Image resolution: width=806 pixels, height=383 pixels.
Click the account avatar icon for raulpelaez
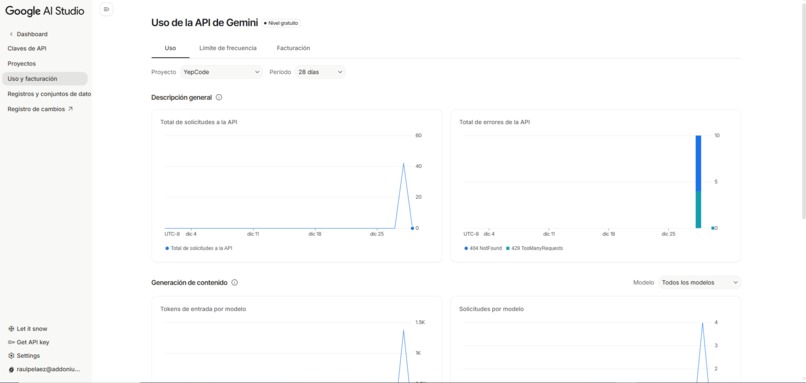pos(11,369)
